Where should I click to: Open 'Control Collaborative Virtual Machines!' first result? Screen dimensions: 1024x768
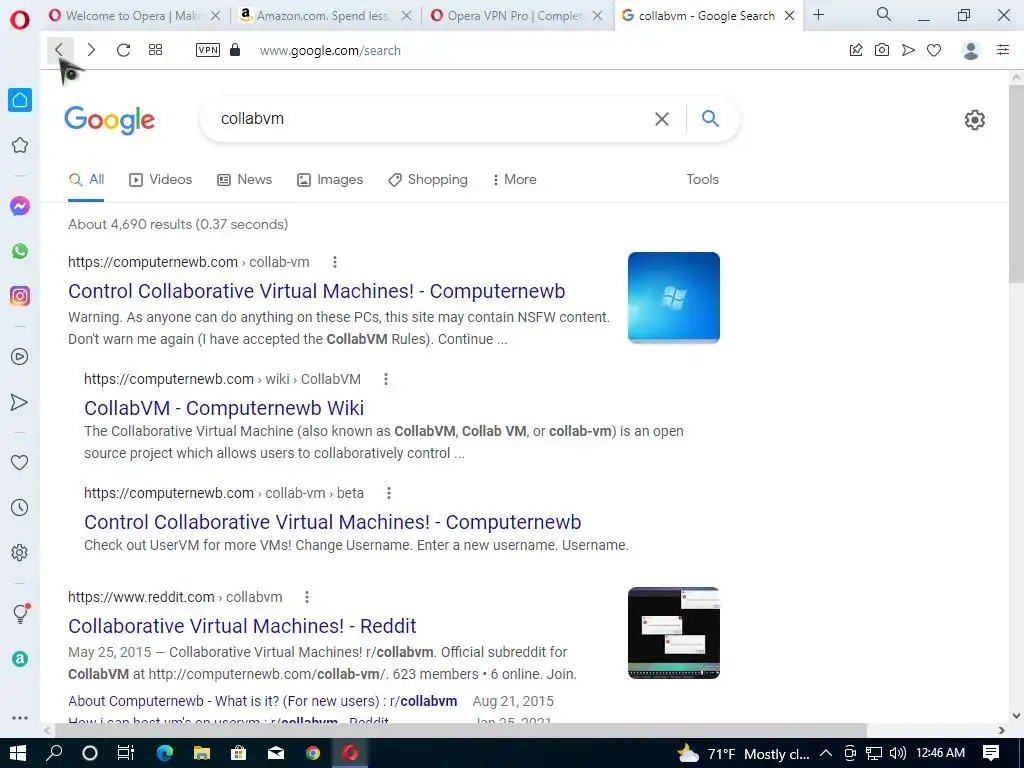coord(317,291)
